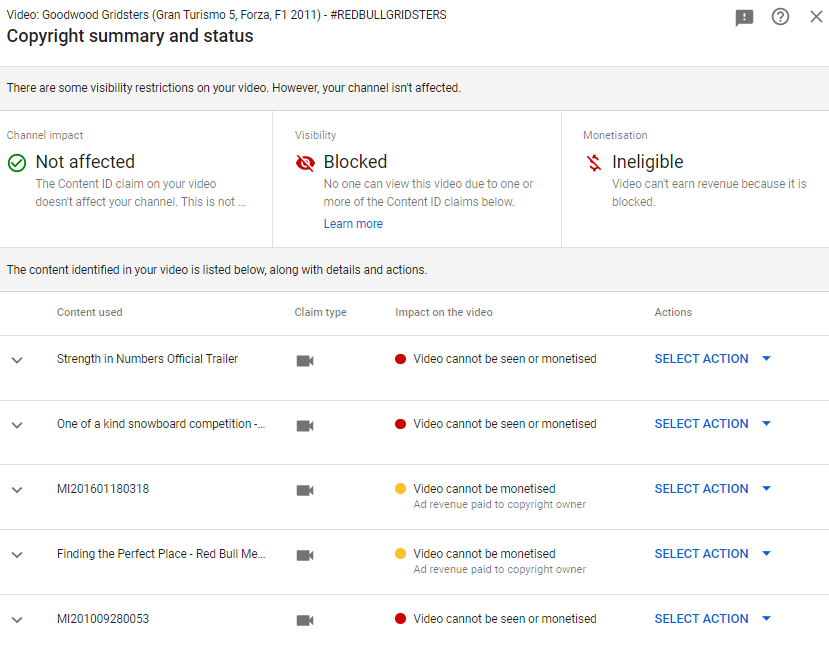The width and height of the screenshot is (829, 659).
Task: Open Select Action for Finding the Perfect Place
Action: [x=713, y=554]
